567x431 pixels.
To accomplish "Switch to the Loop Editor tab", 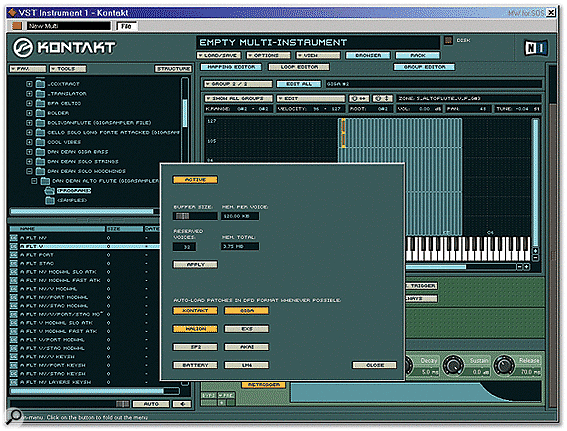I will point(299,67).
